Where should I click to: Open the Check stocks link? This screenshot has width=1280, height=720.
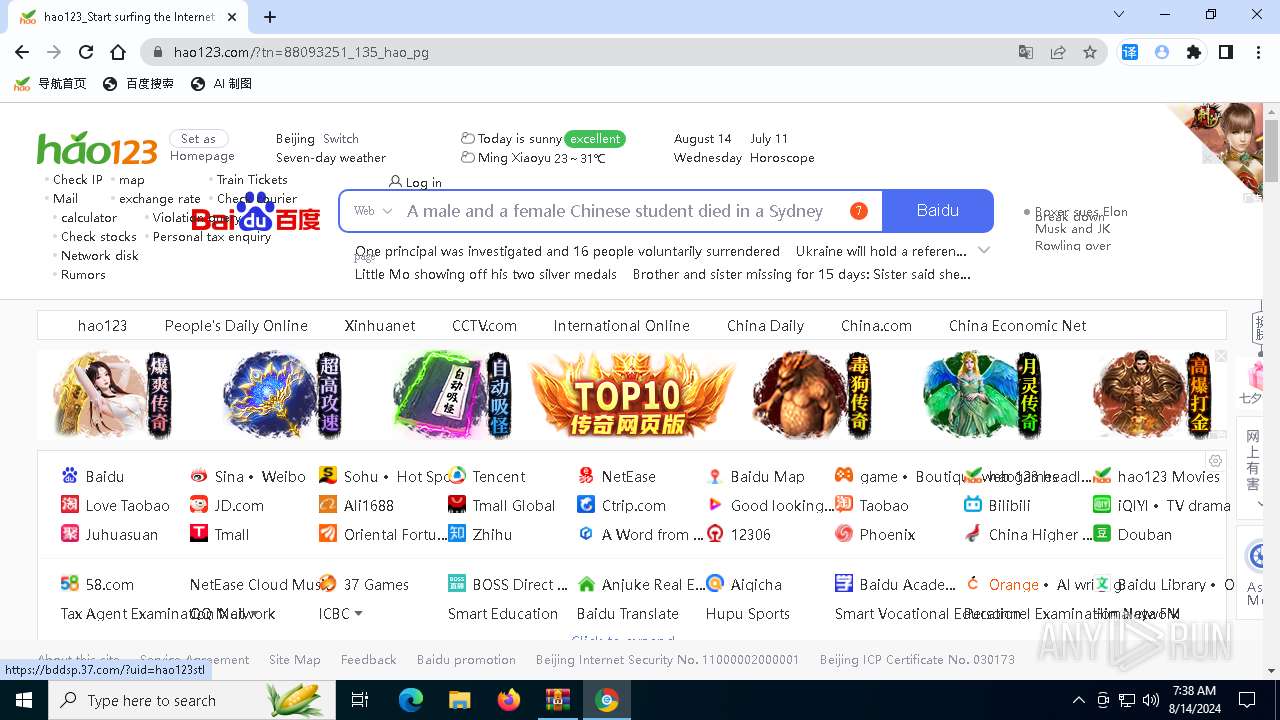click(99, 237)
